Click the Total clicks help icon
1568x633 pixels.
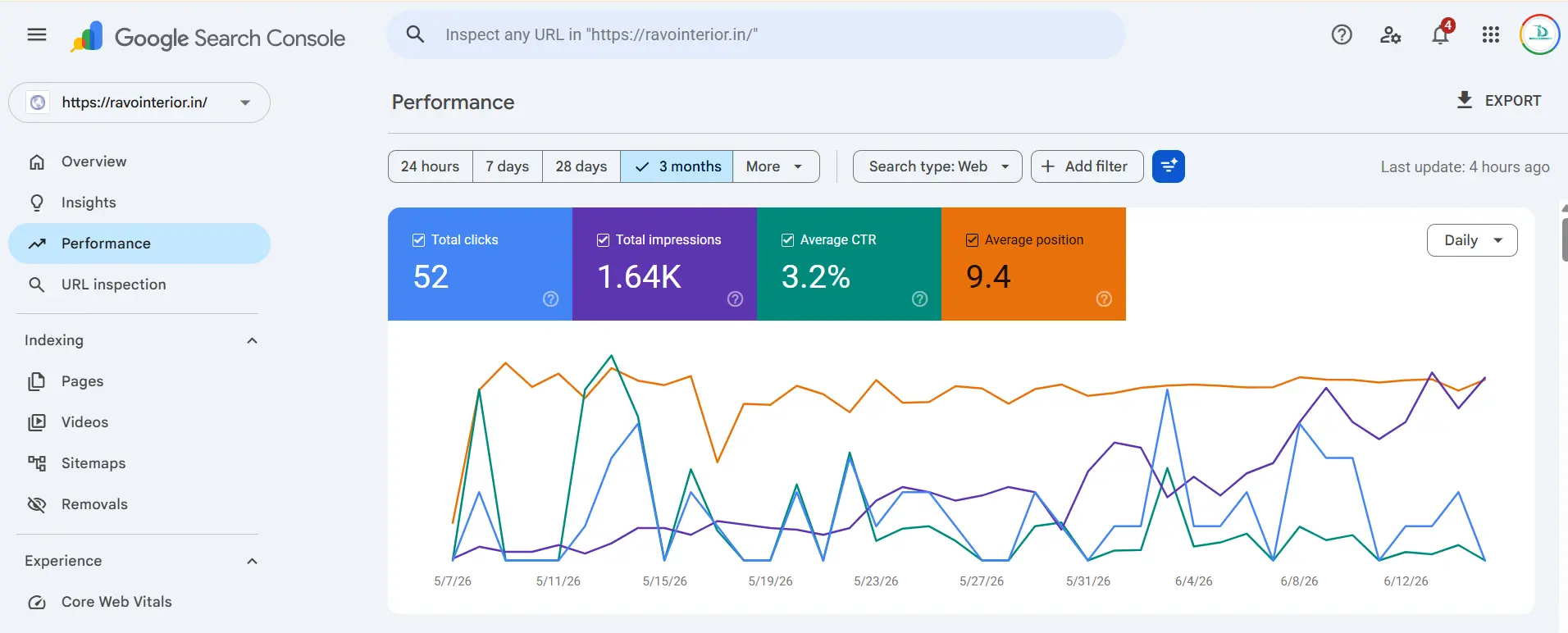551,299
